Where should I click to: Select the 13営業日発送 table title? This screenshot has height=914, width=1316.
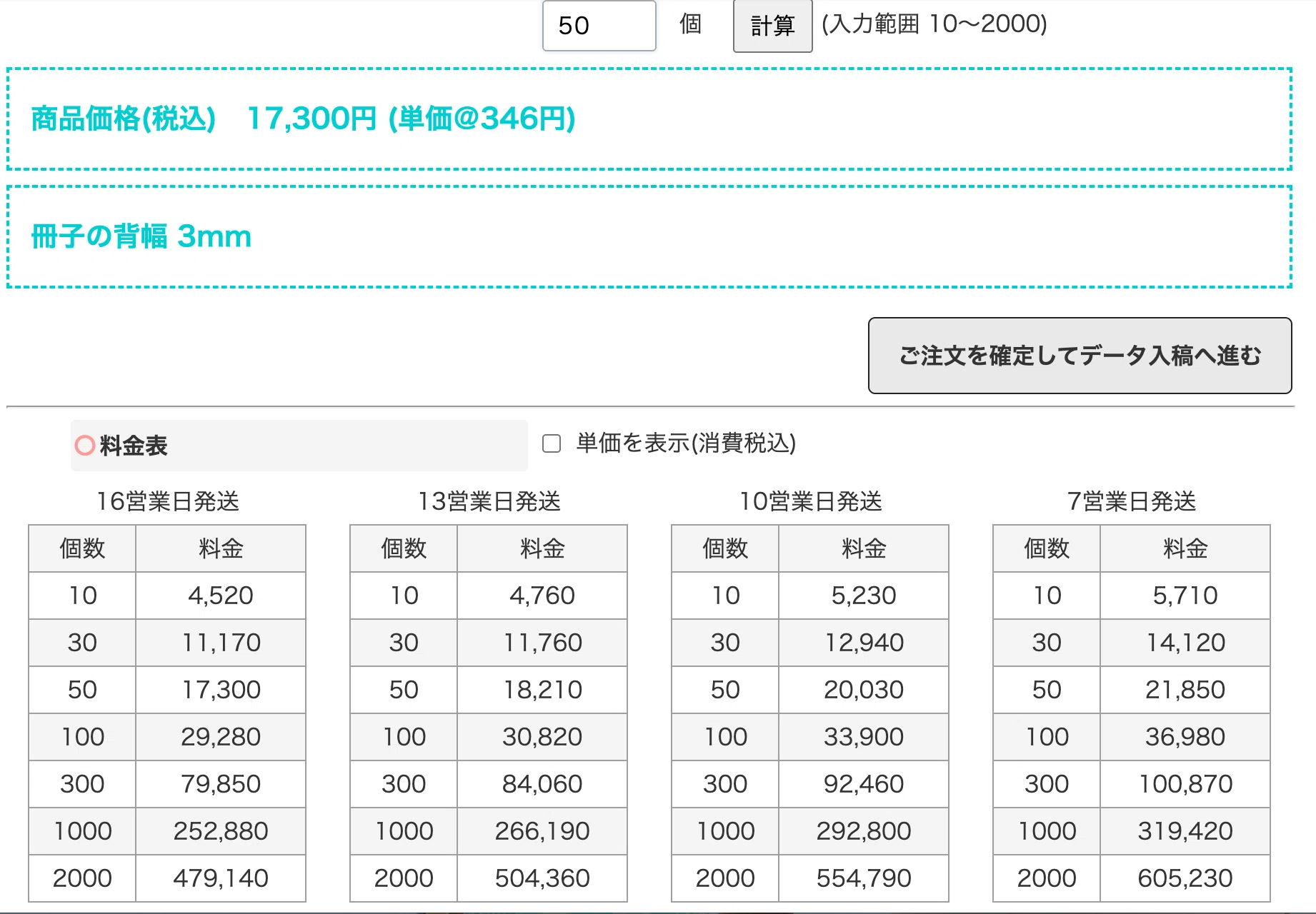(489, 501)
